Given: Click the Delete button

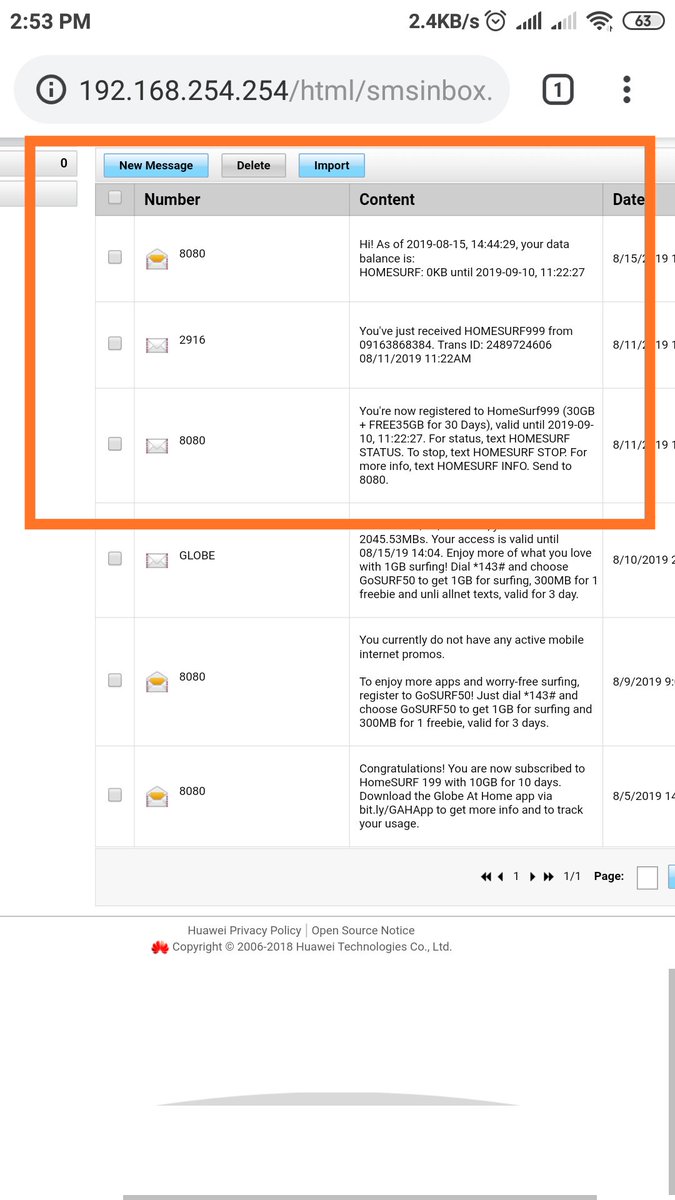Looking at the screenshot, I should coord(253,165).
